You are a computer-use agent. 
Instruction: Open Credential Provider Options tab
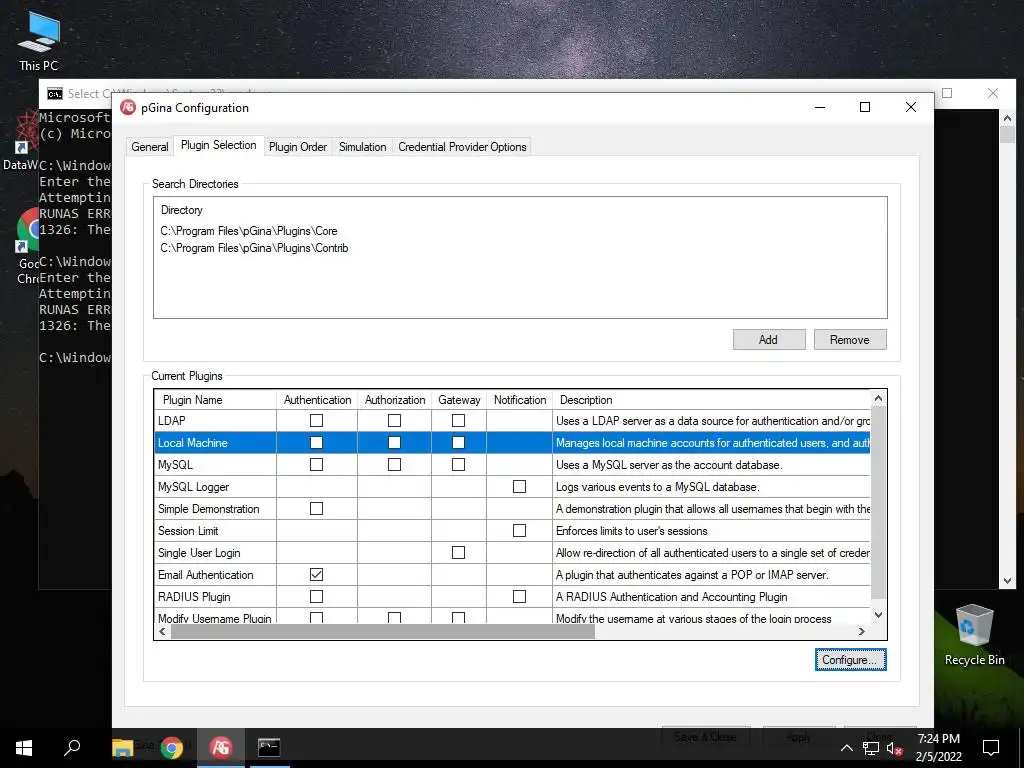click(x=462, y=147)
